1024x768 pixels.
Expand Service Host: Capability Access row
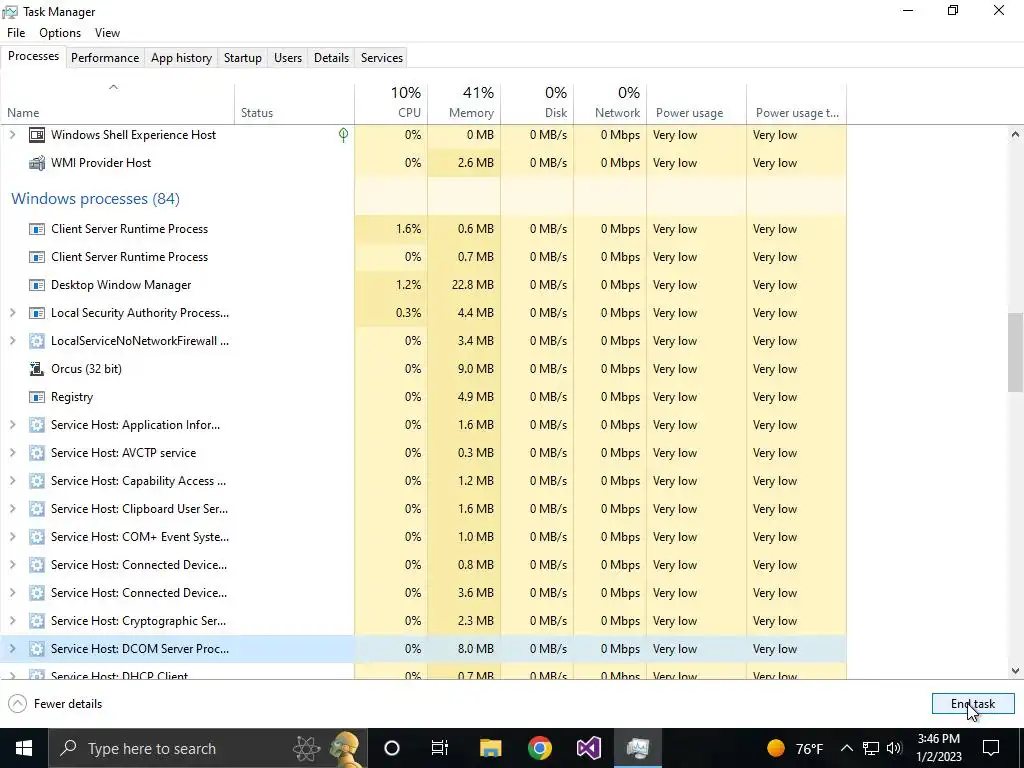pyautogui.click(x=12, y=481)
